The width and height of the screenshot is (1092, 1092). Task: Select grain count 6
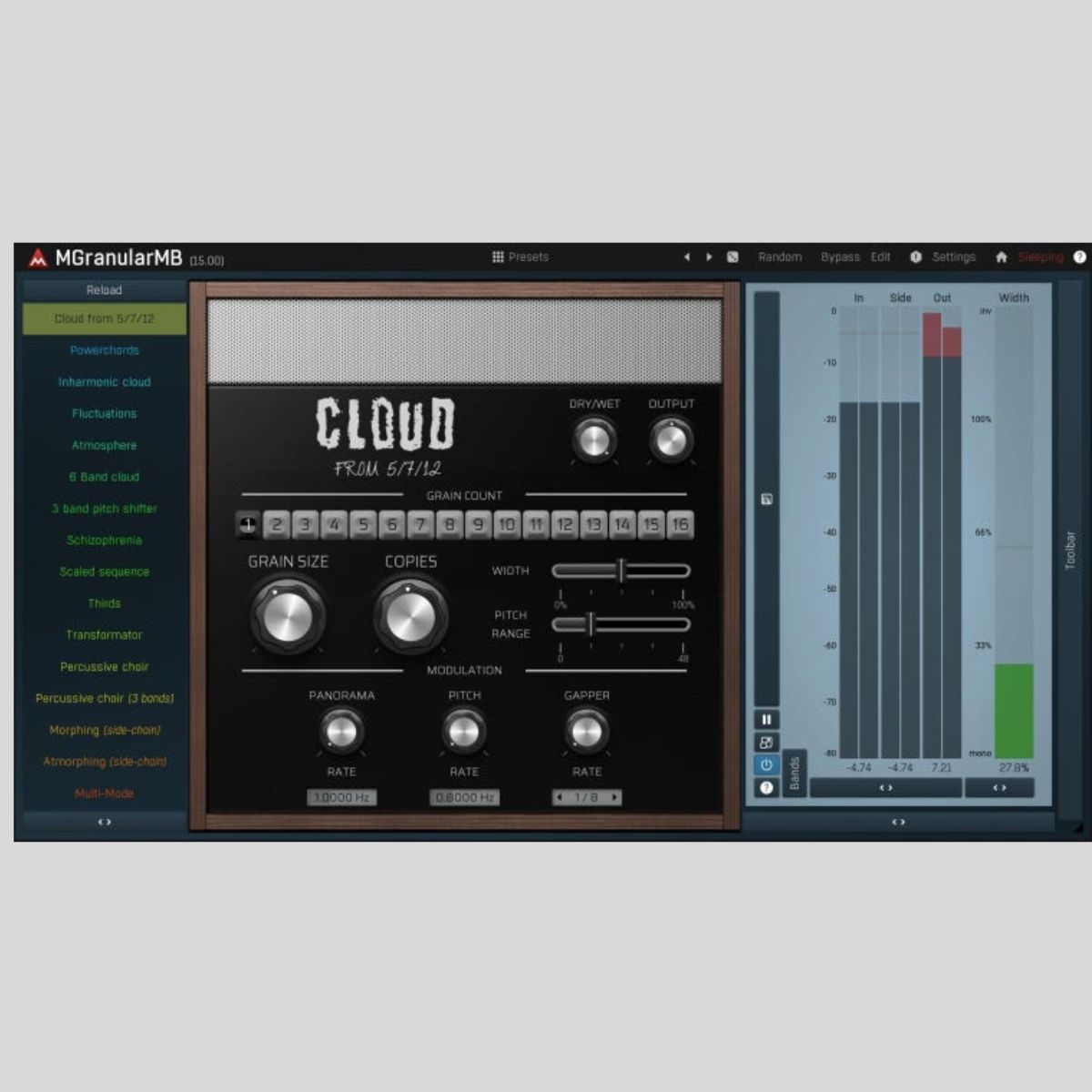(x=391, y=524)
